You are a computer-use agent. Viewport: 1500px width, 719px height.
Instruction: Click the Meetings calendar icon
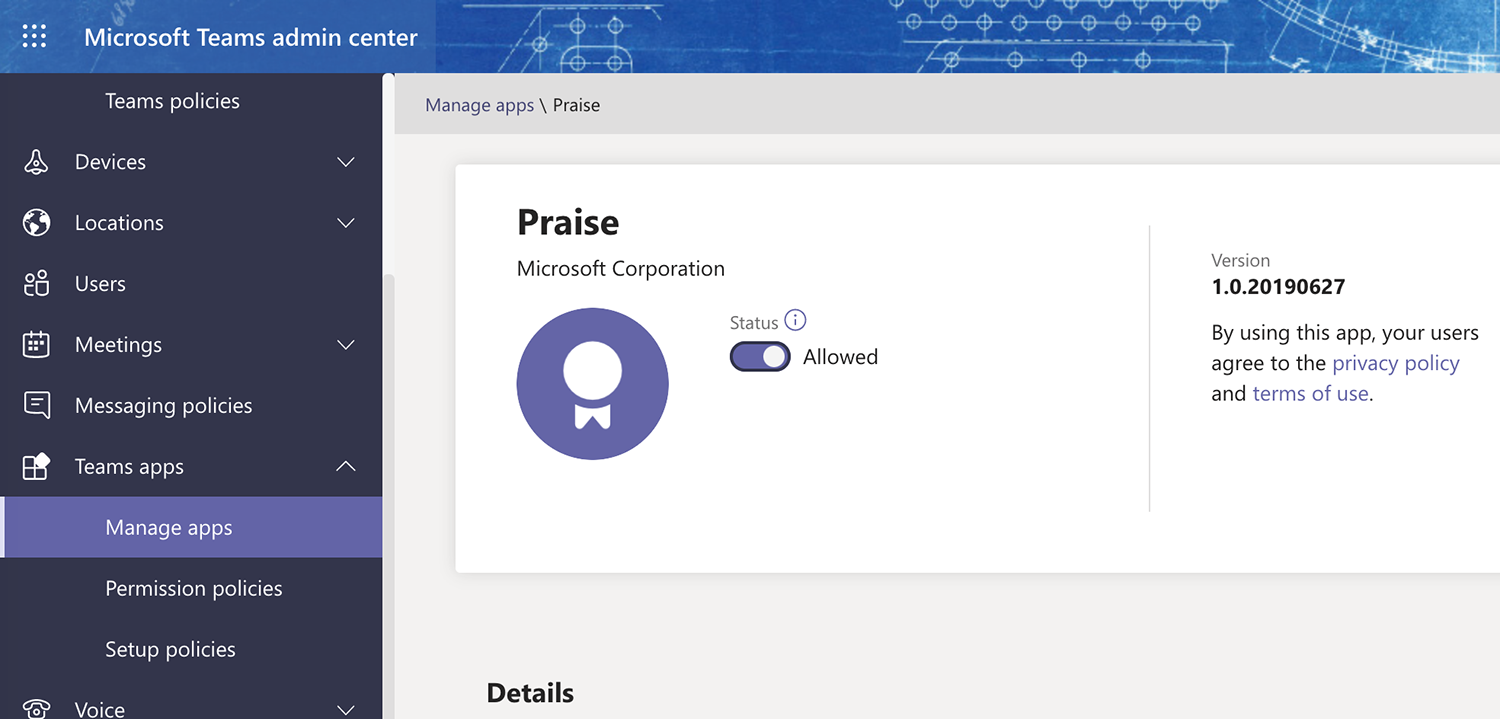(36, 345)
